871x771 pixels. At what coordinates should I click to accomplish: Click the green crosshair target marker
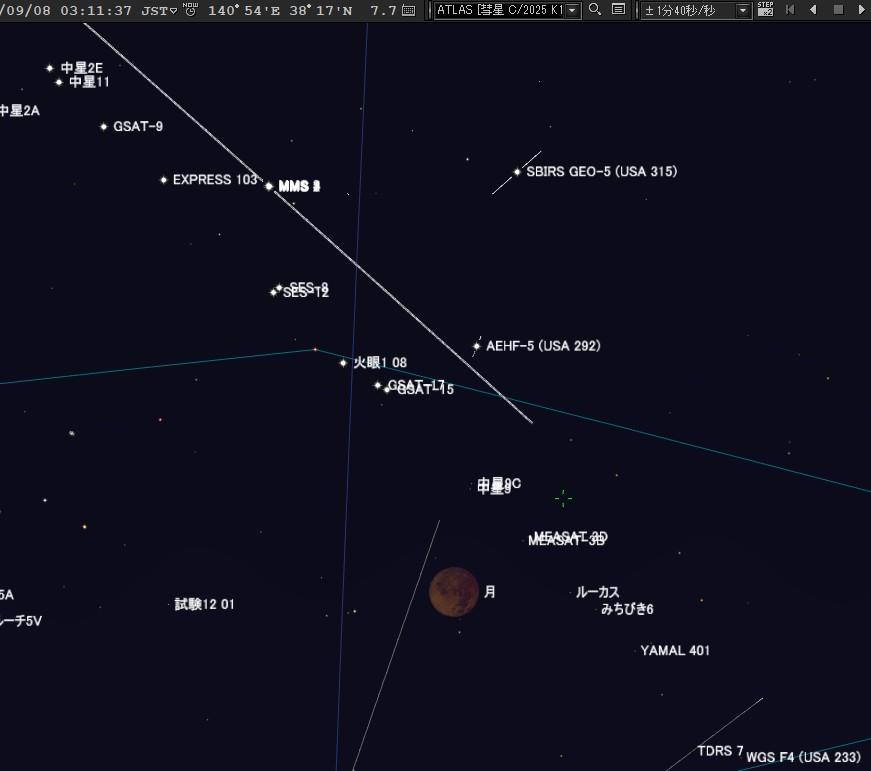(x=563, y=498)
